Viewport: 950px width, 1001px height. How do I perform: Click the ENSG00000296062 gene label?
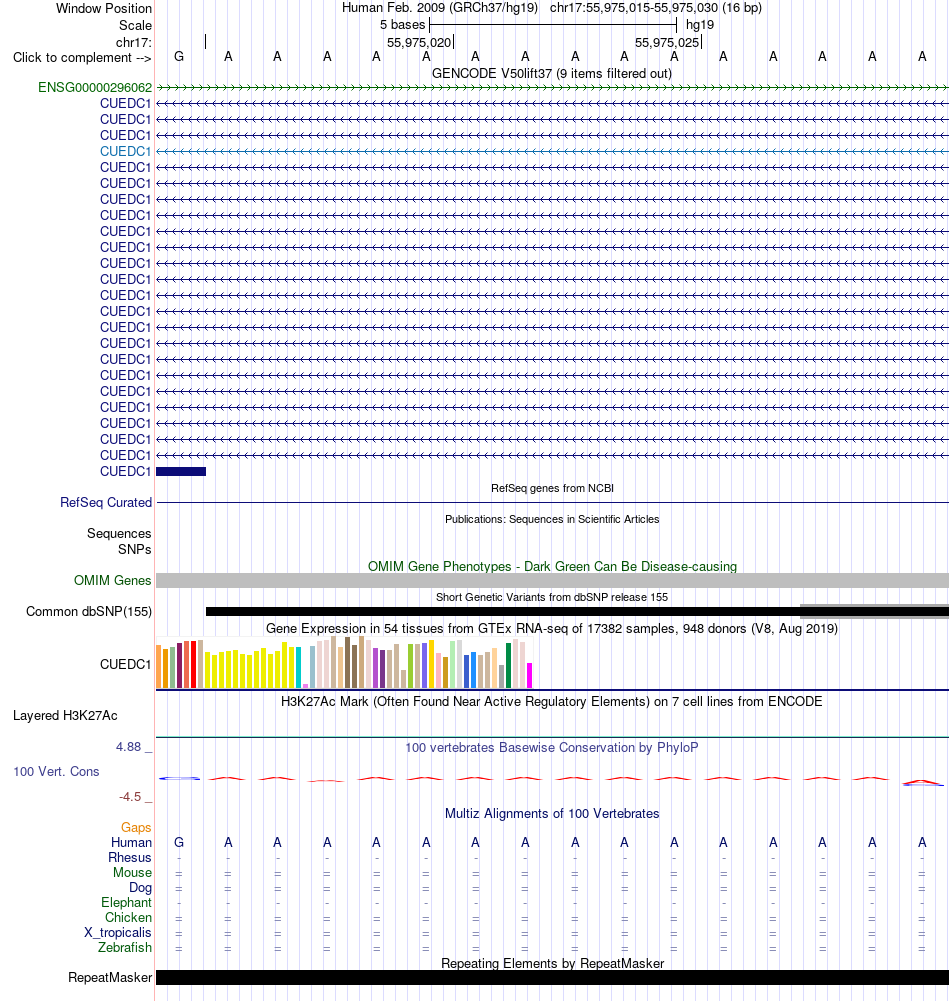pos(95,87)
